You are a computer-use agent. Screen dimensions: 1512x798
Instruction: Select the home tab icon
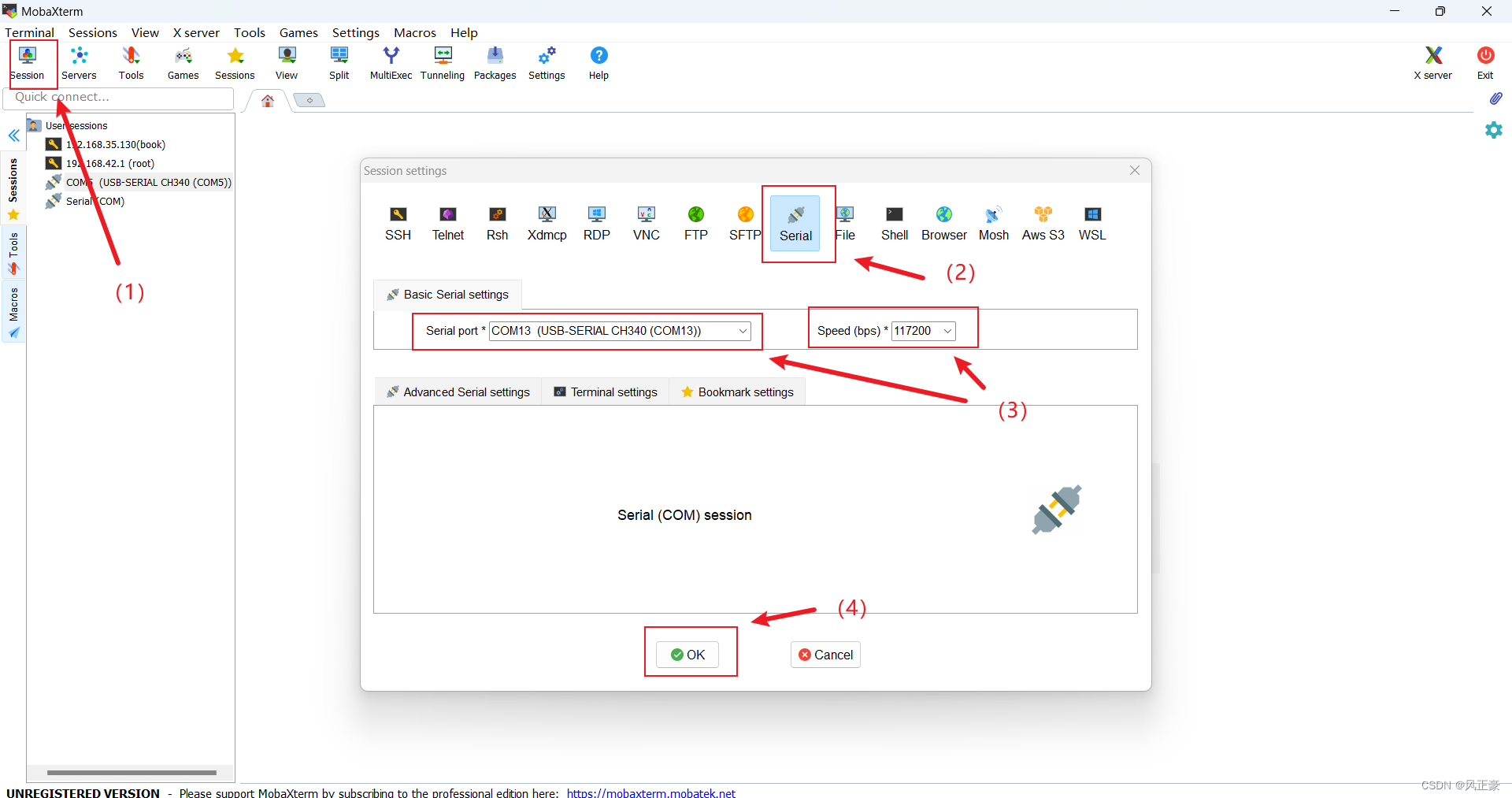click(268, 101)
